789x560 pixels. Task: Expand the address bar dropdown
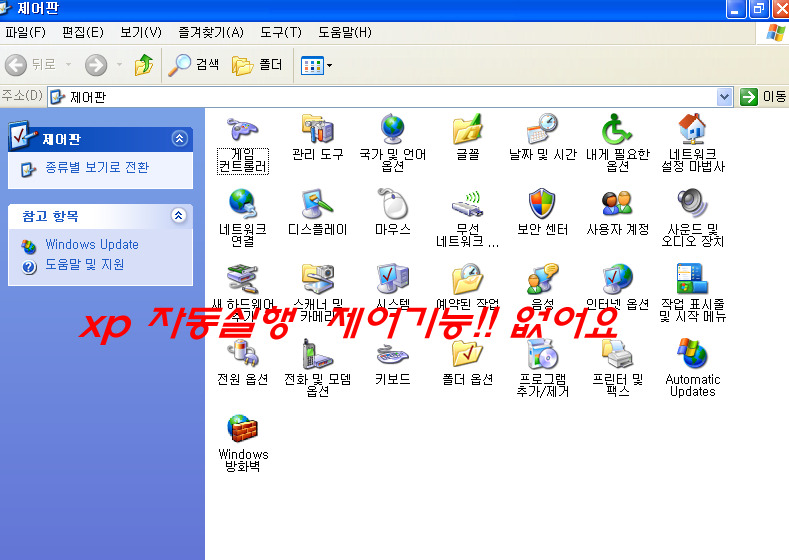tap(724, 97)
